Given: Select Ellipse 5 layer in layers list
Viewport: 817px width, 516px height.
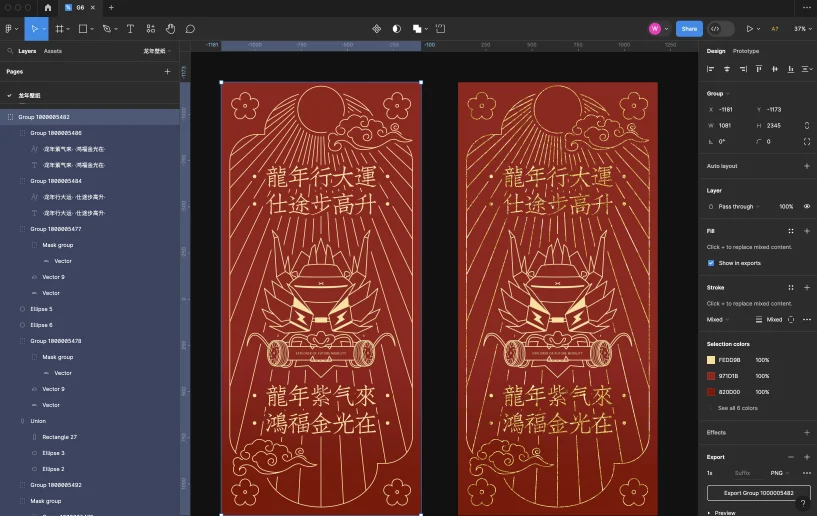Looking at the screenshot, I should 41,309.
